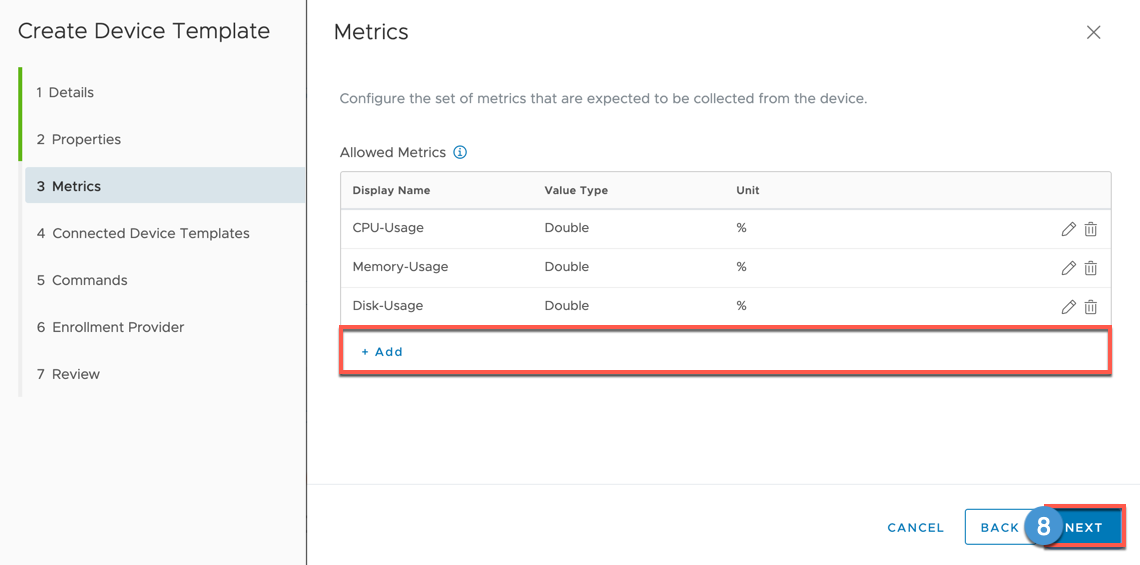Image resolution: width=1140 pixels, height=565 pixels.
Task: Remove the Memory-Usage metric with trash icon
Action: pos(1091,268)
